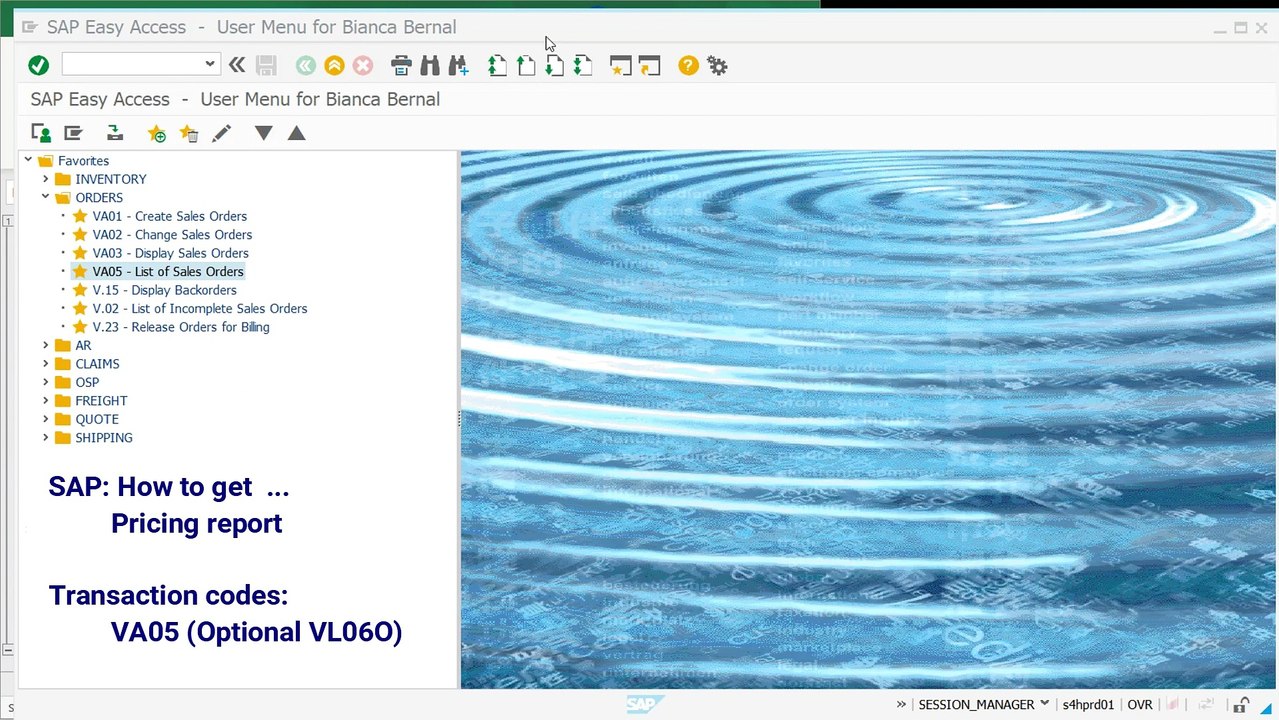Screen dimensions: 1279x720
Task: Select the INVENTORY folder label
Action: 111,179
